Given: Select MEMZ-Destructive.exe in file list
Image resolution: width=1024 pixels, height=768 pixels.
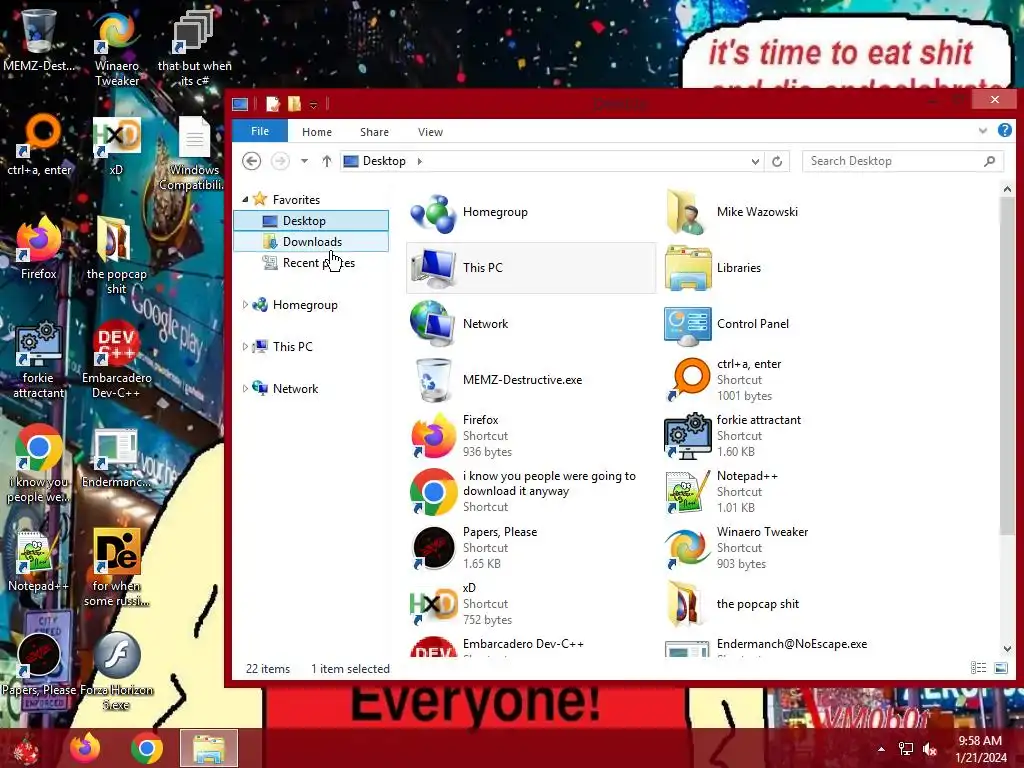Looking at the screenshot, I should [530, 380].
